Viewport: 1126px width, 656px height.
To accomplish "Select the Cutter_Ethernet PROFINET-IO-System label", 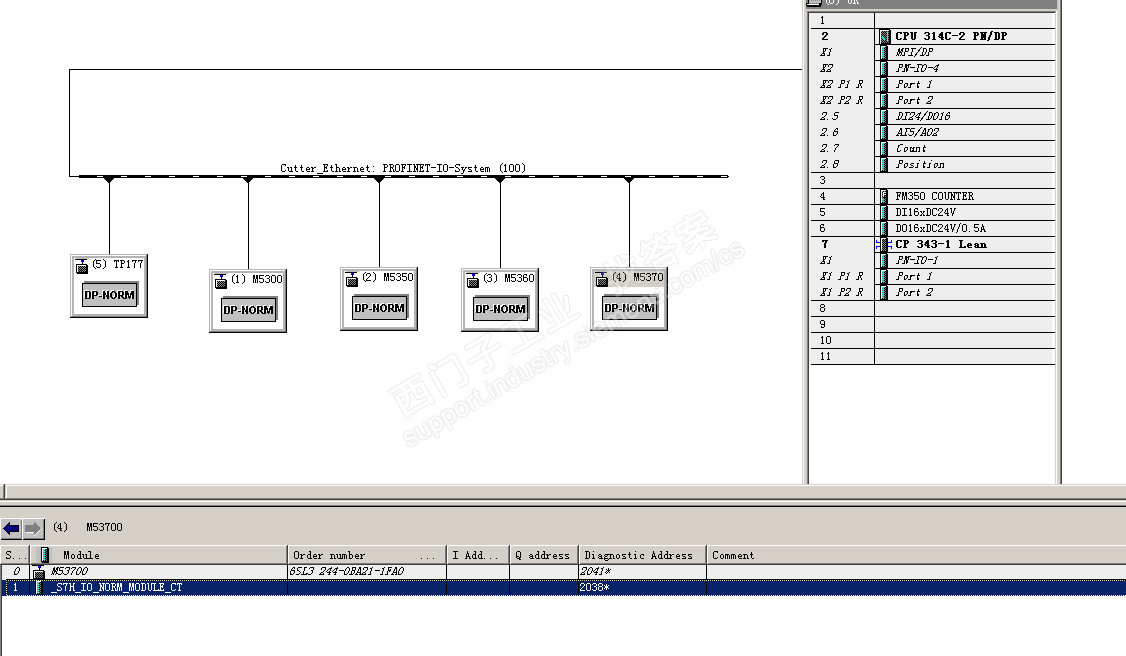I will coord(403,168).
